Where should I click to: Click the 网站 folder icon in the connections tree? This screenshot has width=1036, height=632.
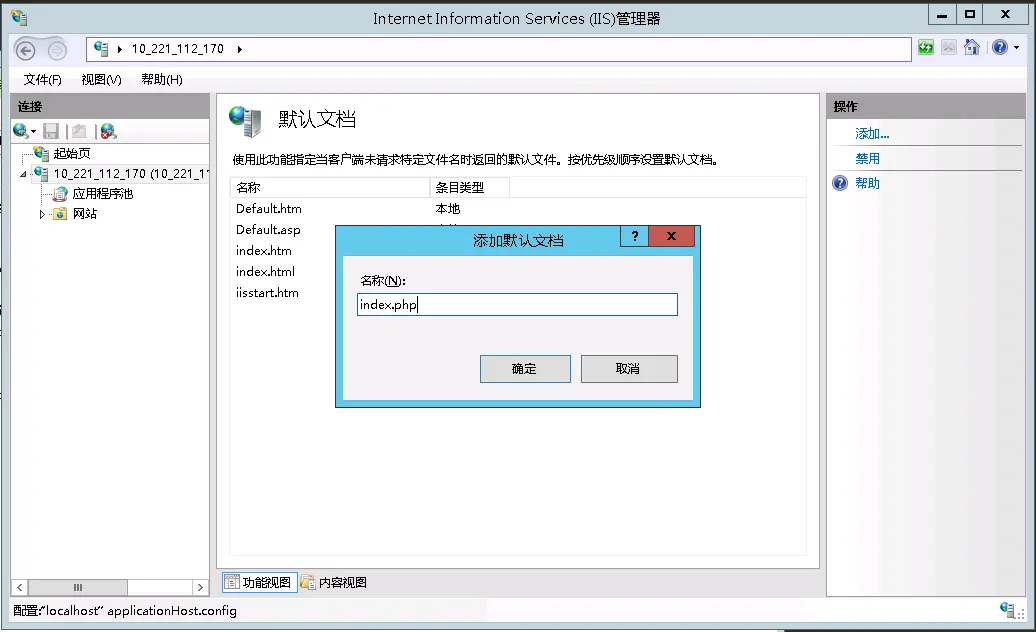click(x=60, y=214)
